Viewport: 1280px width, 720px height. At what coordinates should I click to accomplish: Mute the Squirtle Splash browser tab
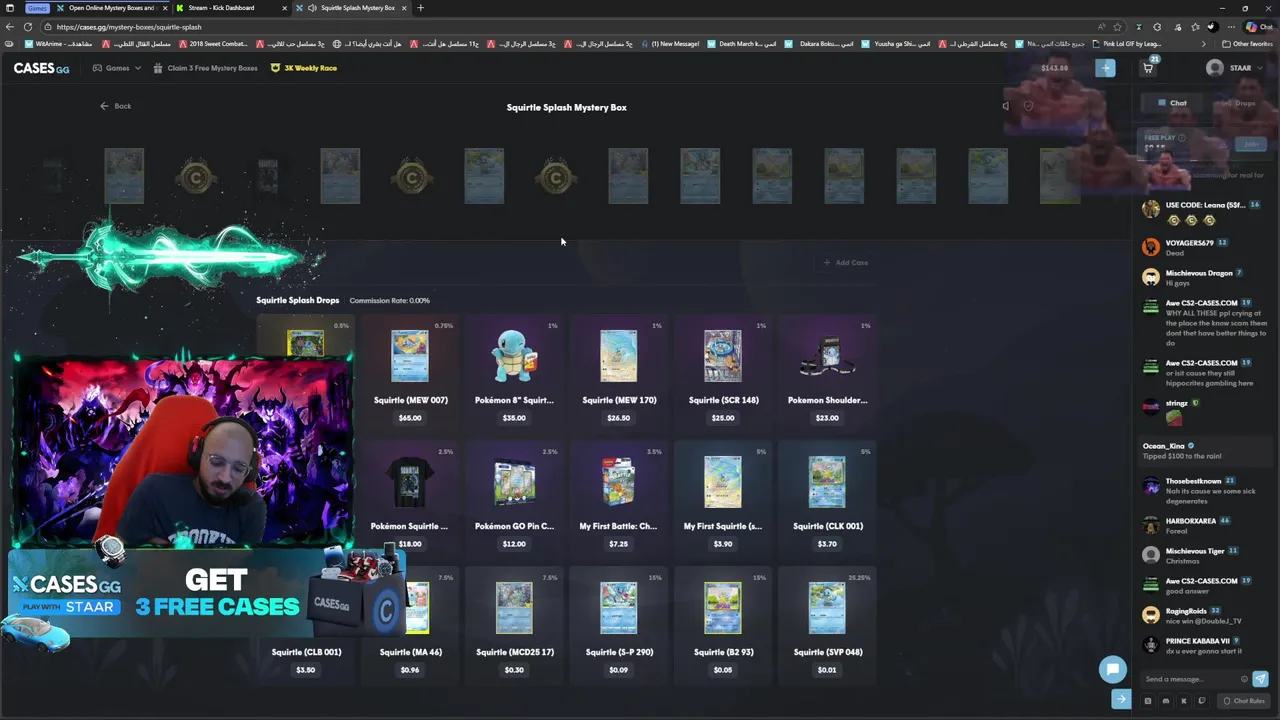[313, 8]
